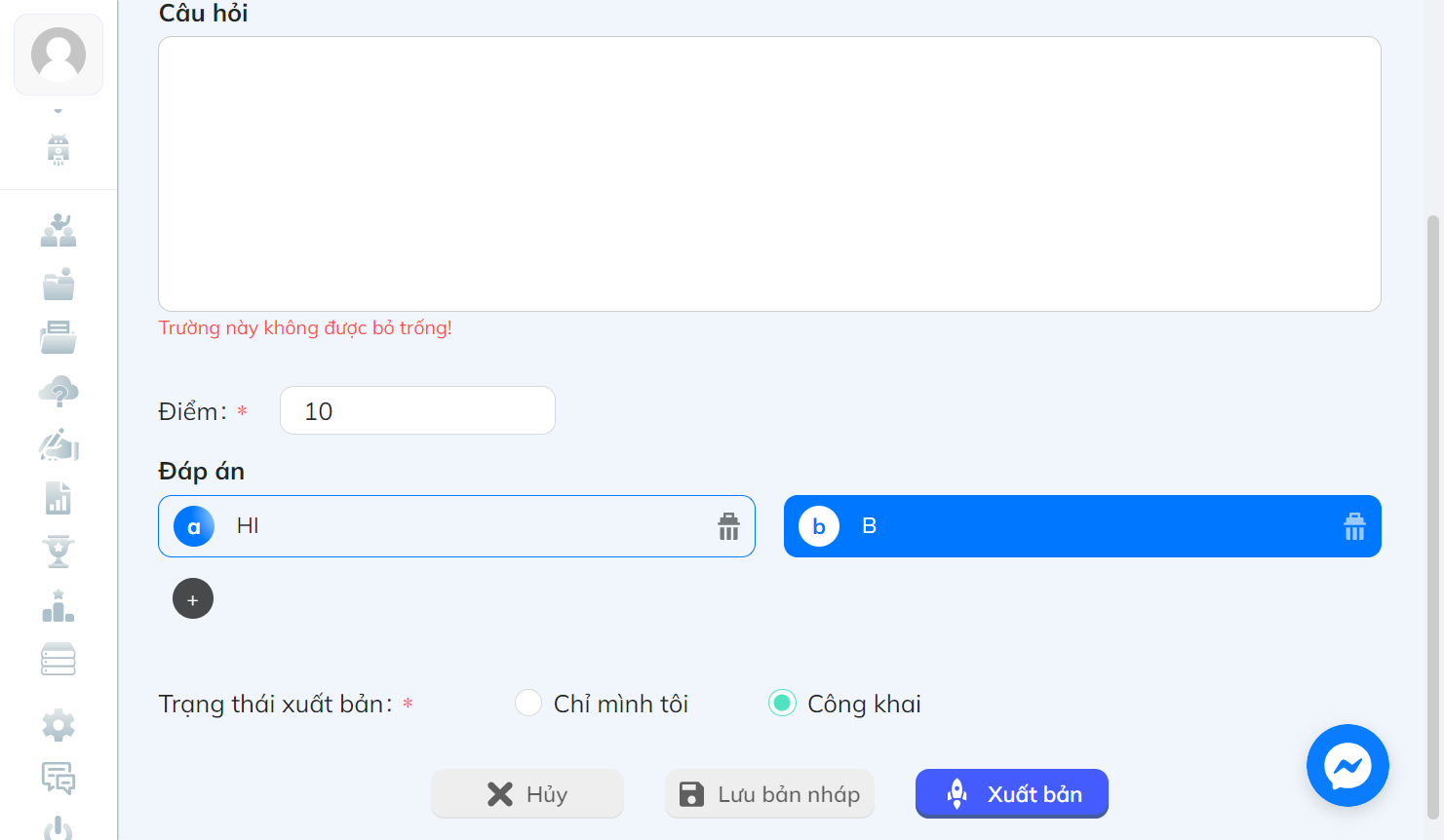Mark answer a as correct via letter circle
Screen dimensions: 1444x840
[x=194, y=526]
